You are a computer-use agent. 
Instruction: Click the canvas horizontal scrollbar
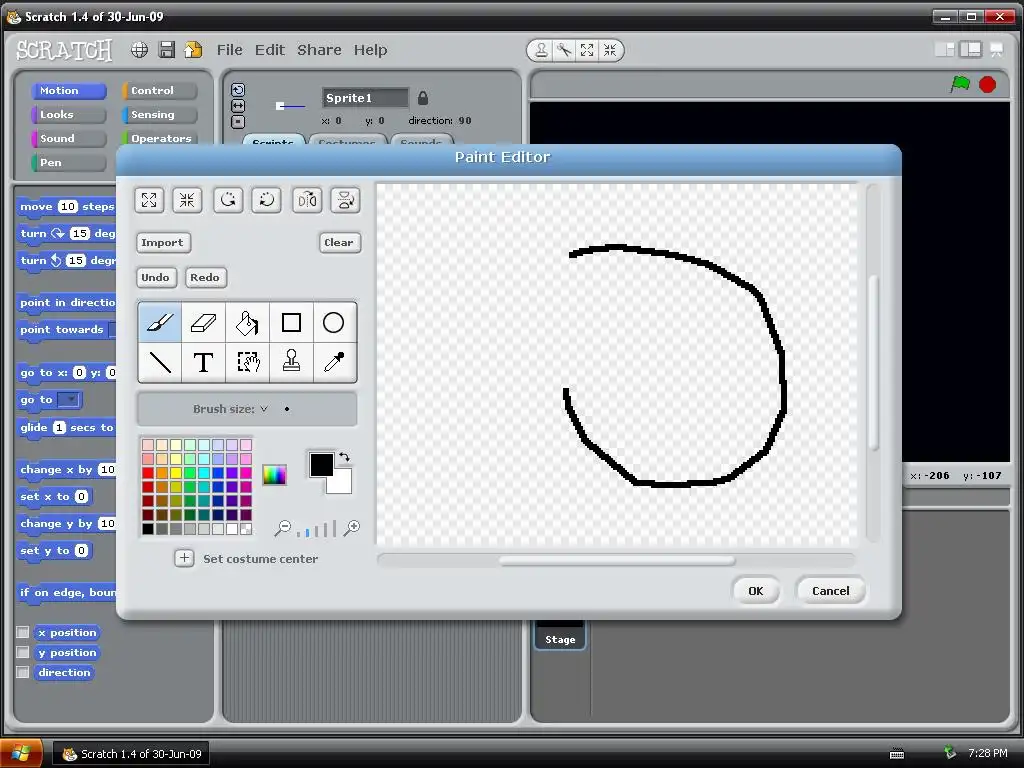coord(616,560)
